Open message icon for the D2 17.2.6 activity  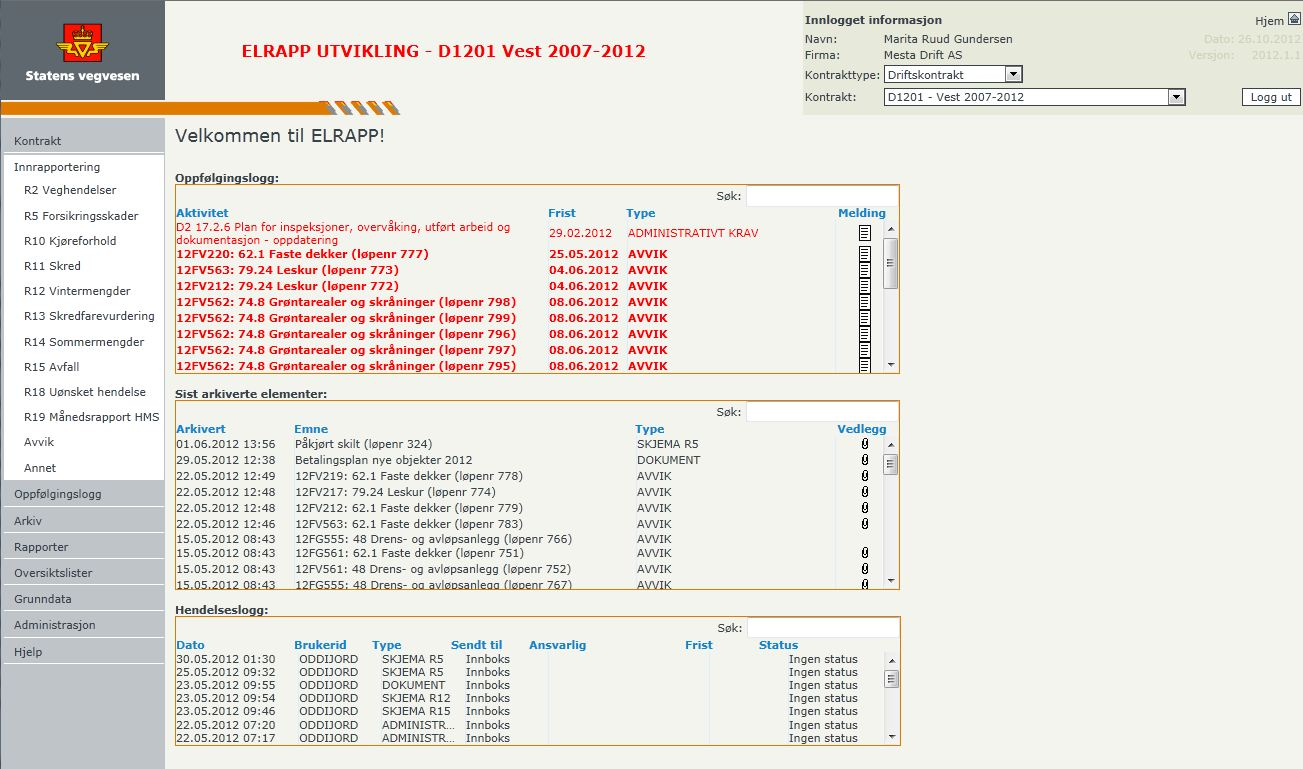(x=865, y=233)
